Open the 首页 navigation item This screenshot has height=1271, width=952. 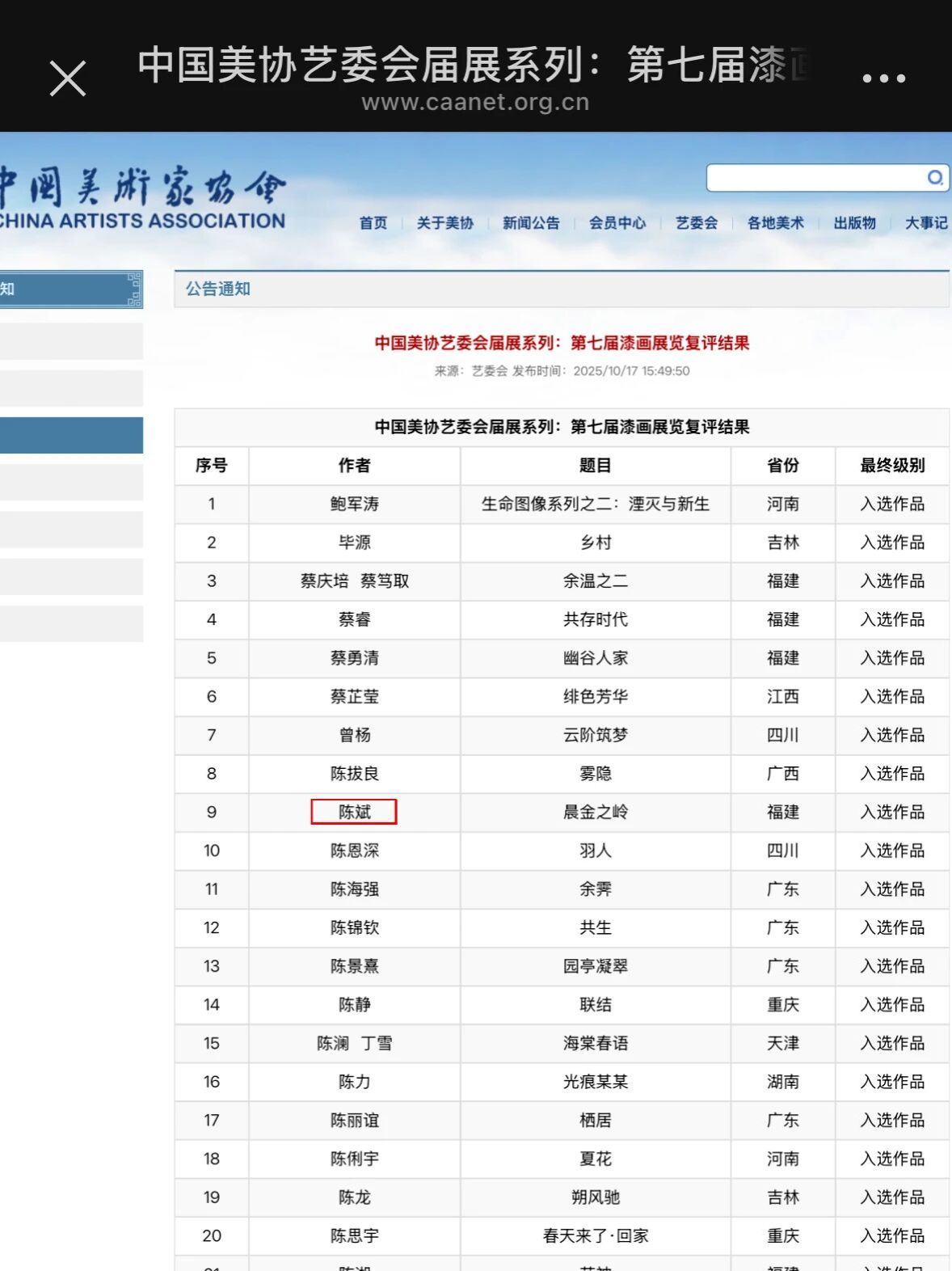point(373,223)
